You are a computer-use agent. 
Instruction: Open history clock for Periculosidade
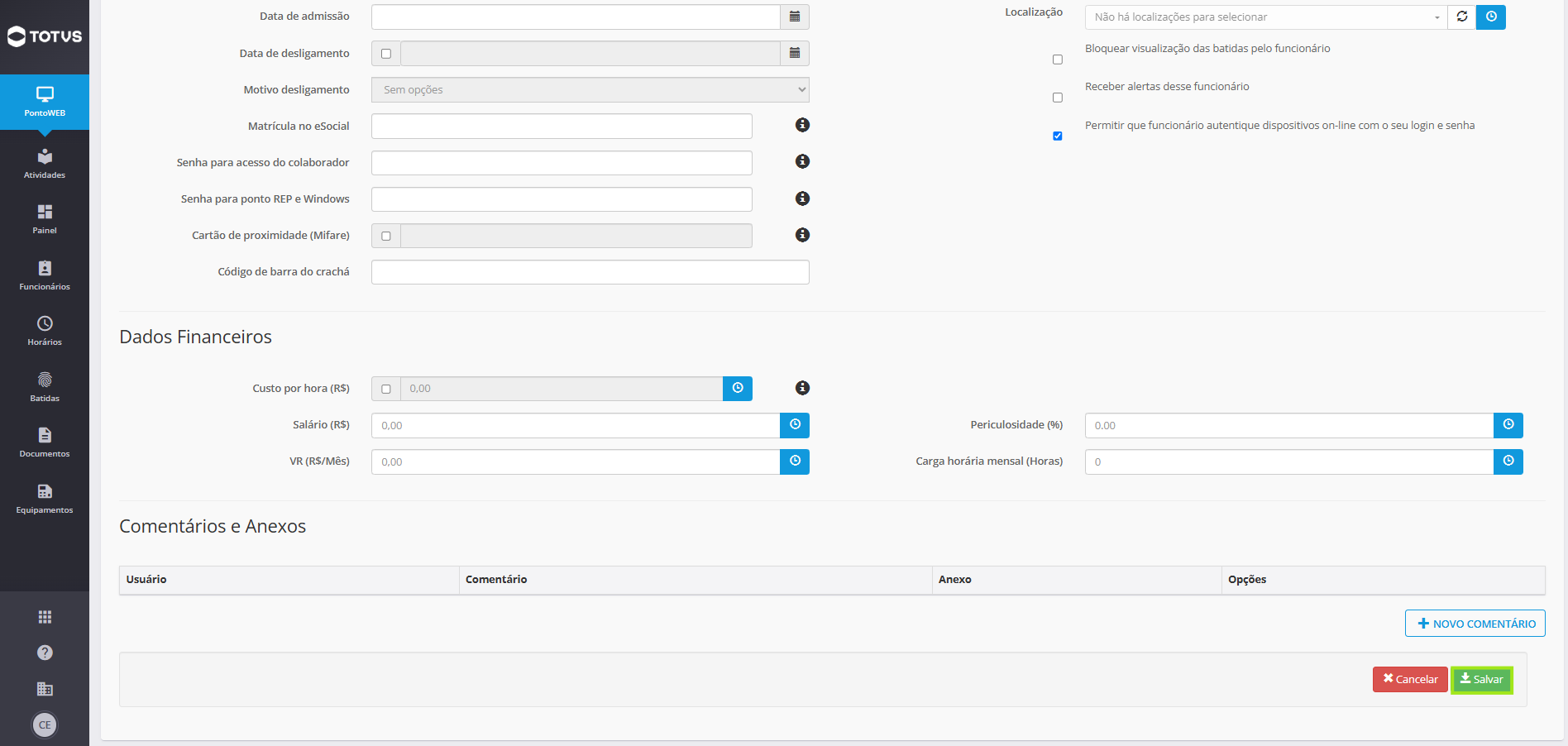coord(1508,425)
